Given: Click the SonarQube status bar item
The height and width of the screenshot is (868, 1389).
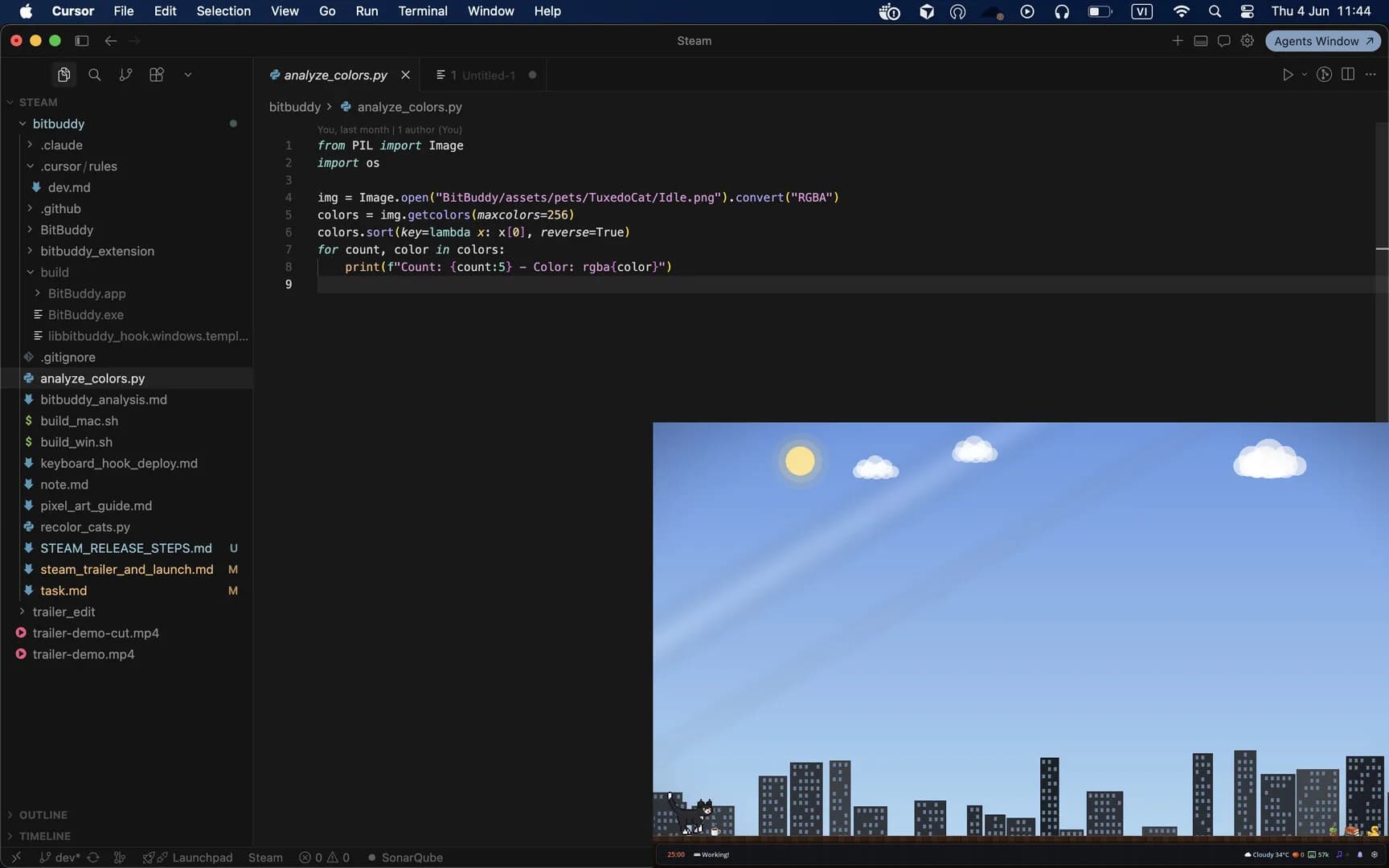Looking at the screenshot, I should (x=405, y=858).
